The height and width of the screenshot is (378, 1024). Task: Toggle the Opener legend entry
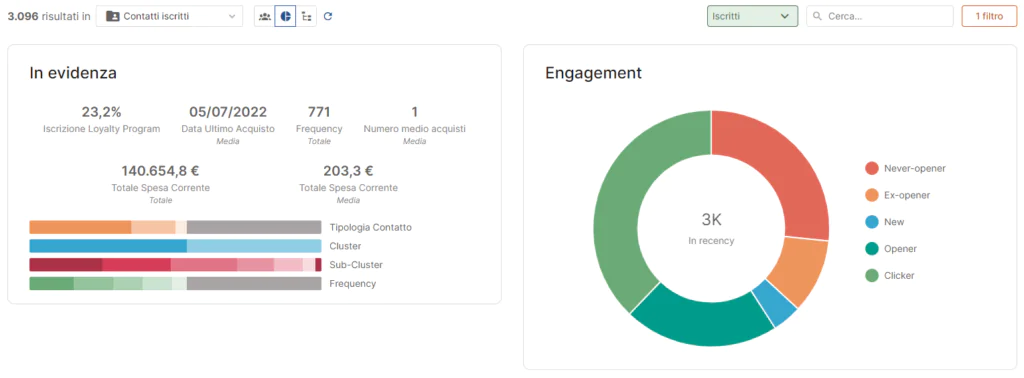tap(891, 249)
